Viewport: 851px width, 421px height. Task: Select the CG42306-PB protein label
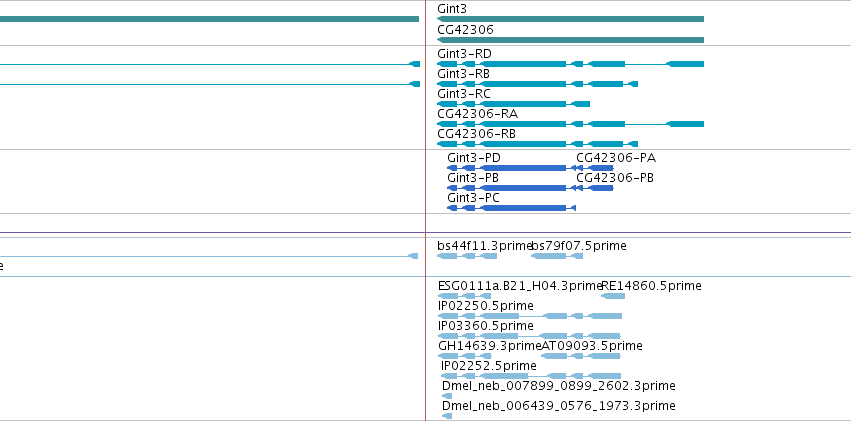point(615,178)
